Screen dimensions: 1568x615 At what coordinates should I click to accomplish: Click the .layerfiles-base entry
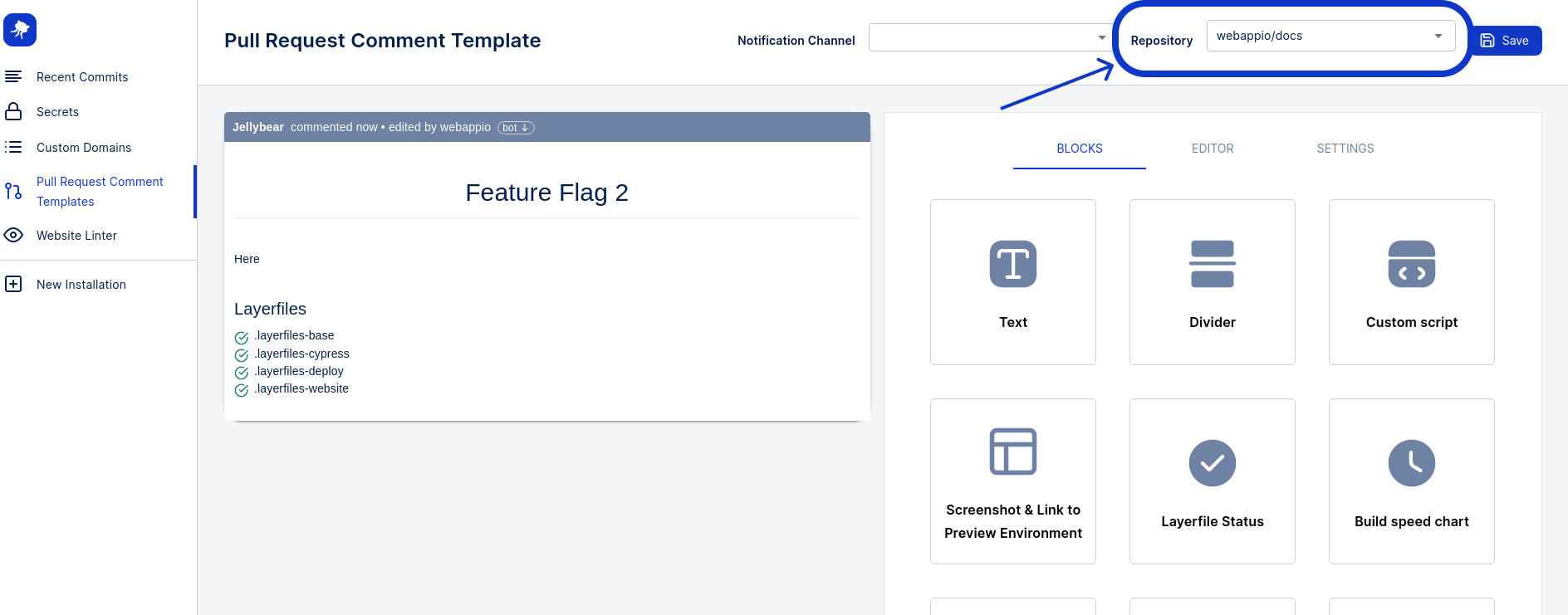click(294, 335)
